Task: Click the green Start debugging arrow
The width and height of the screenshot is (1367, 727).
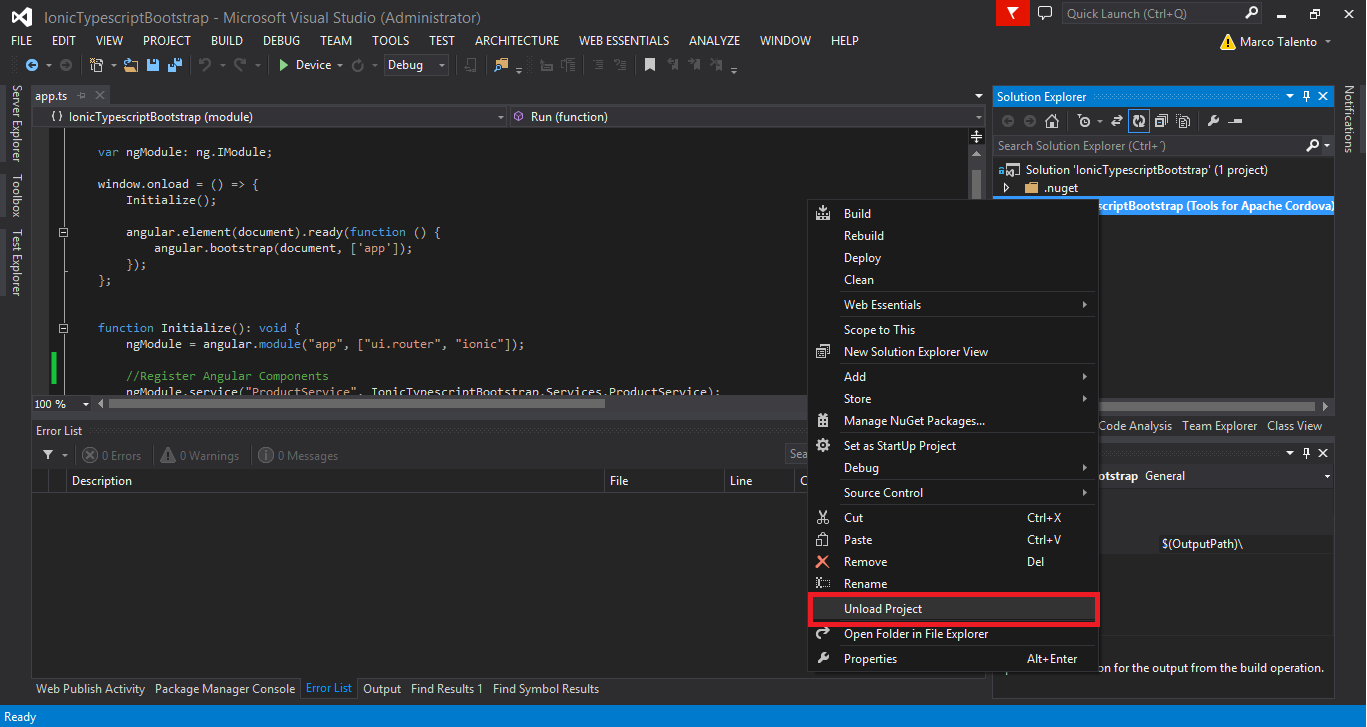Action: tap(284, 65)
